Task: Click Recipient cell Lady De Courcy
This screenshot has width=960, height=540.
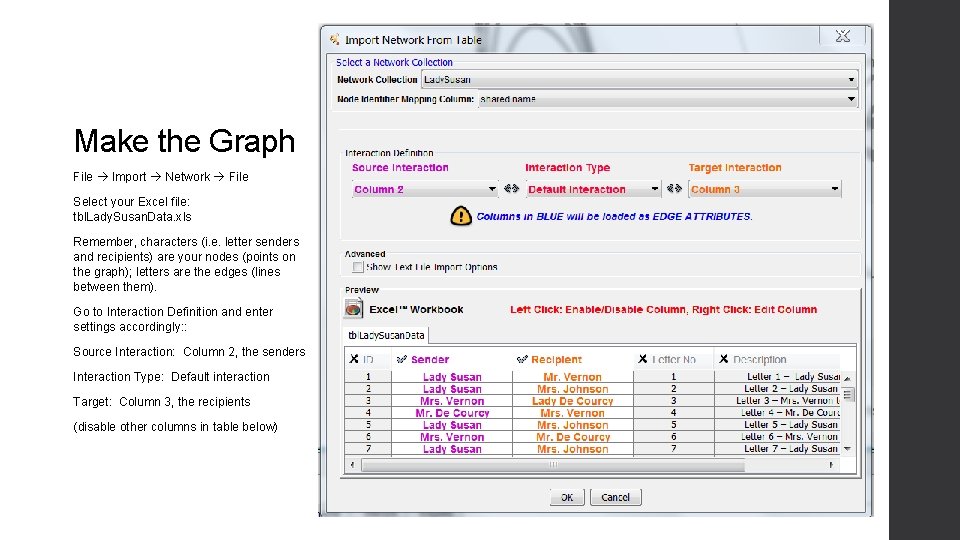Action: [x=572, y=401]
